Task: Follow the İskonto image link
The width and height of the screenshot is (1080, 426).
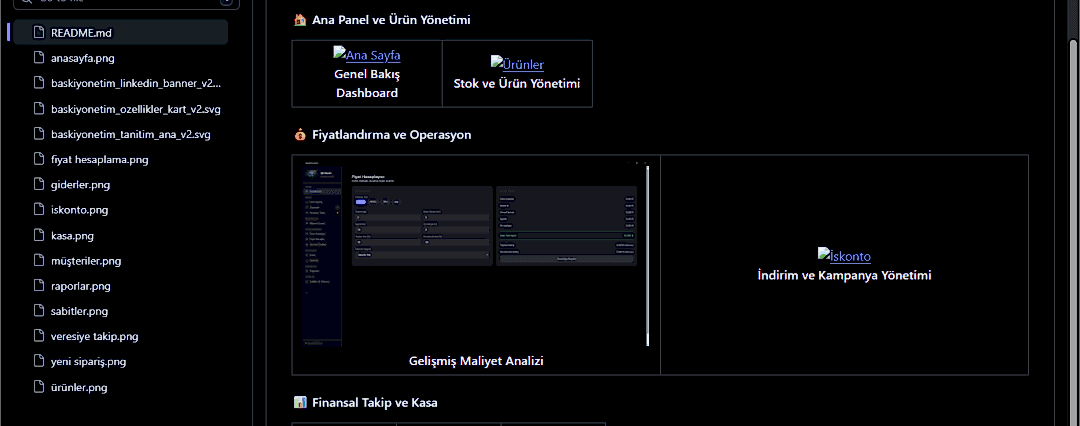Action: (844, 256)
